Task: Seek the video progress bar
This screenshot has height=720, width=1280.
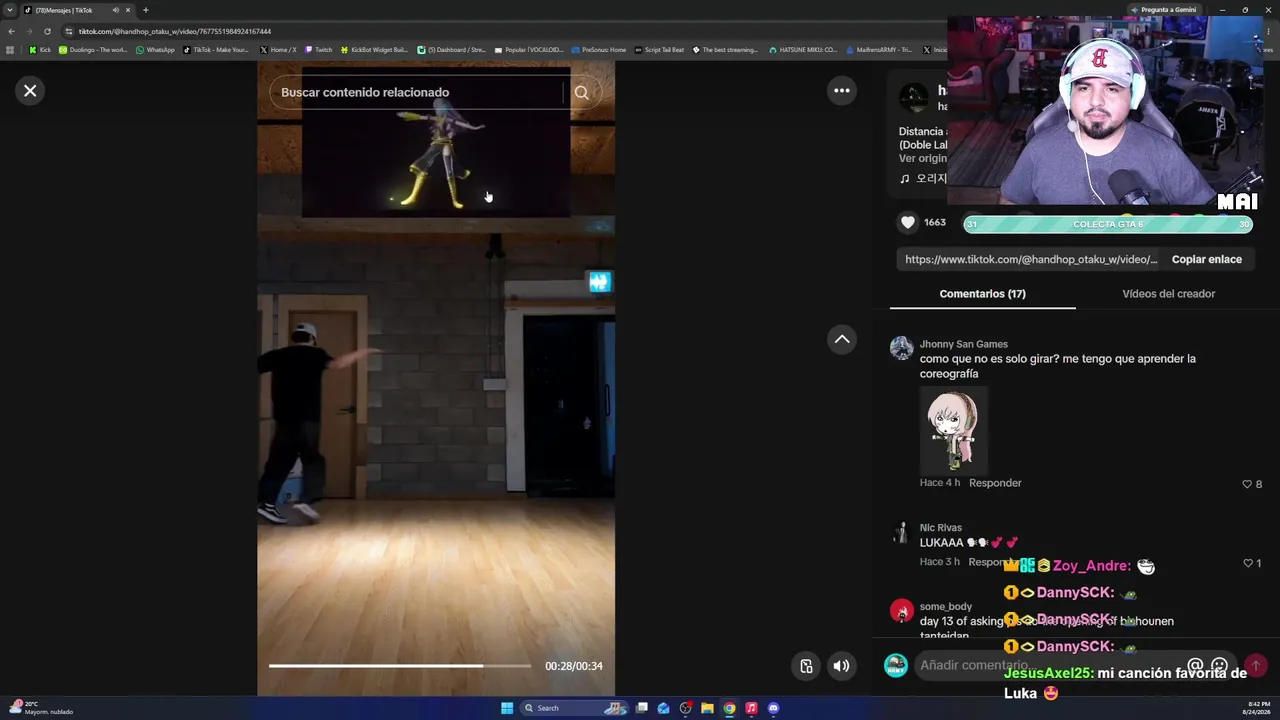Action: point(400,666)
